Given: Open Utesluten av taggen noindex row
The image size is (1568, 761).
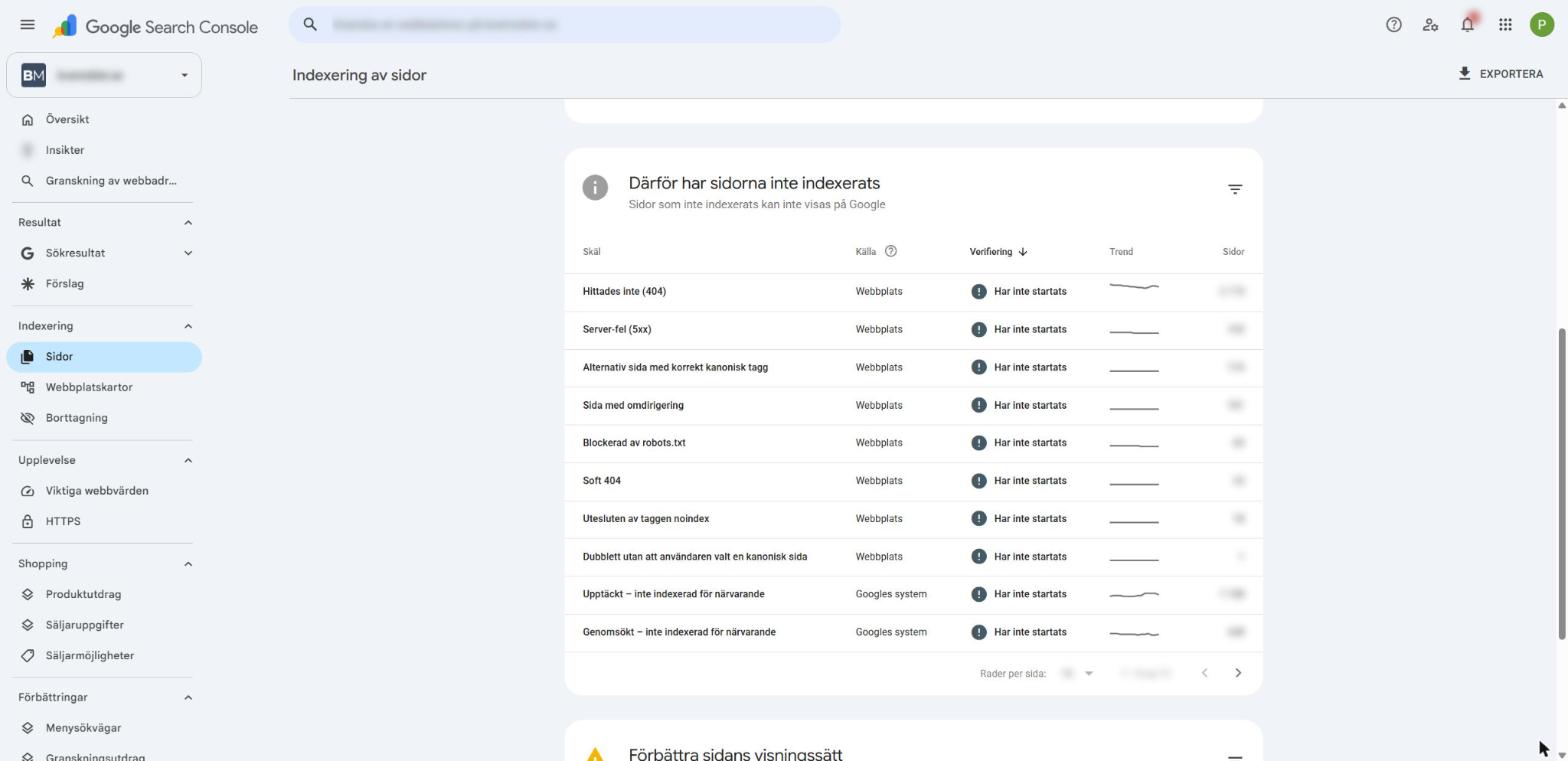Looking at the screenshot, I should click(x=914, y=519).
